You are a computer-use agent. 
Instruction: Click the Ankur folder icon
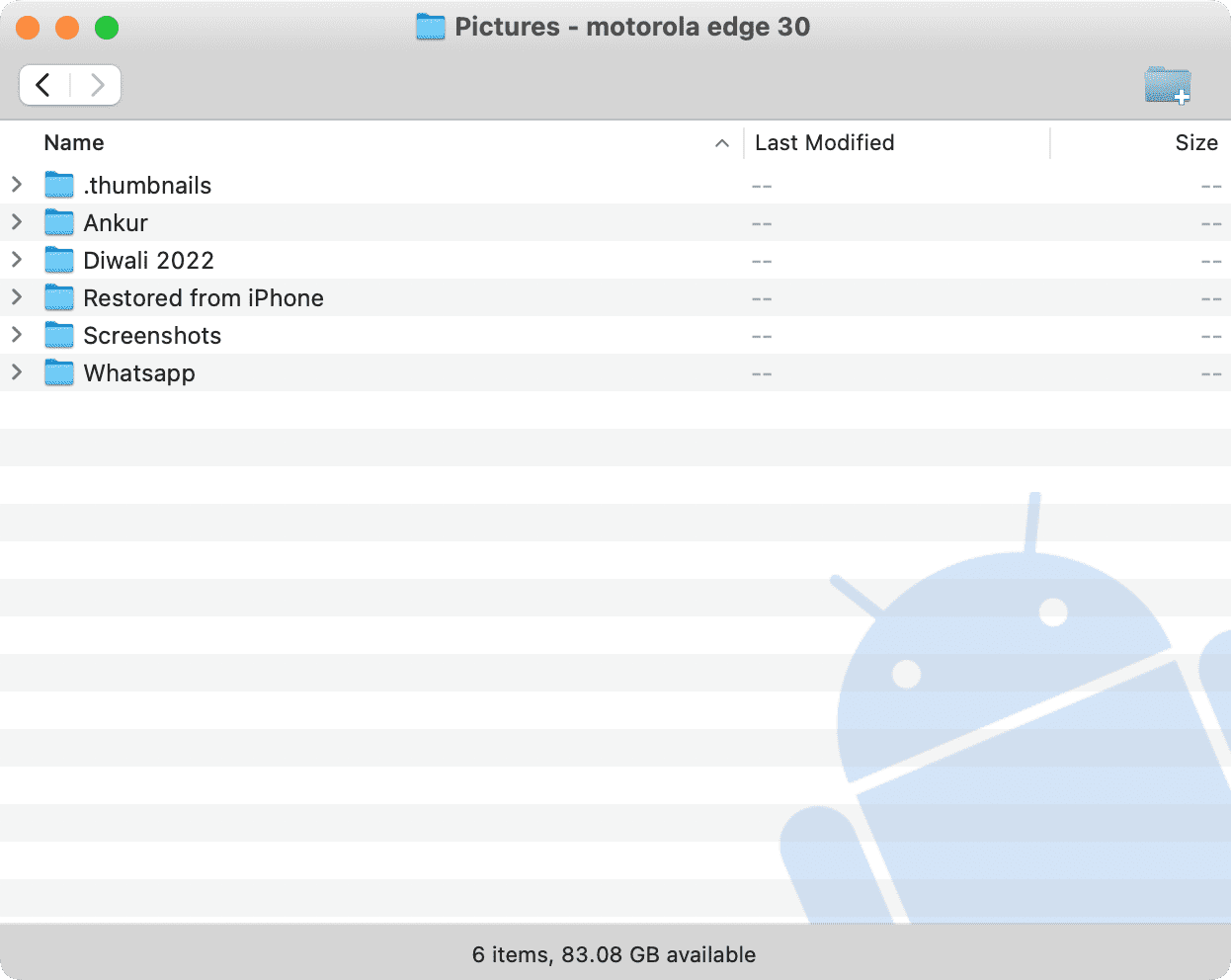click(59, 222)
